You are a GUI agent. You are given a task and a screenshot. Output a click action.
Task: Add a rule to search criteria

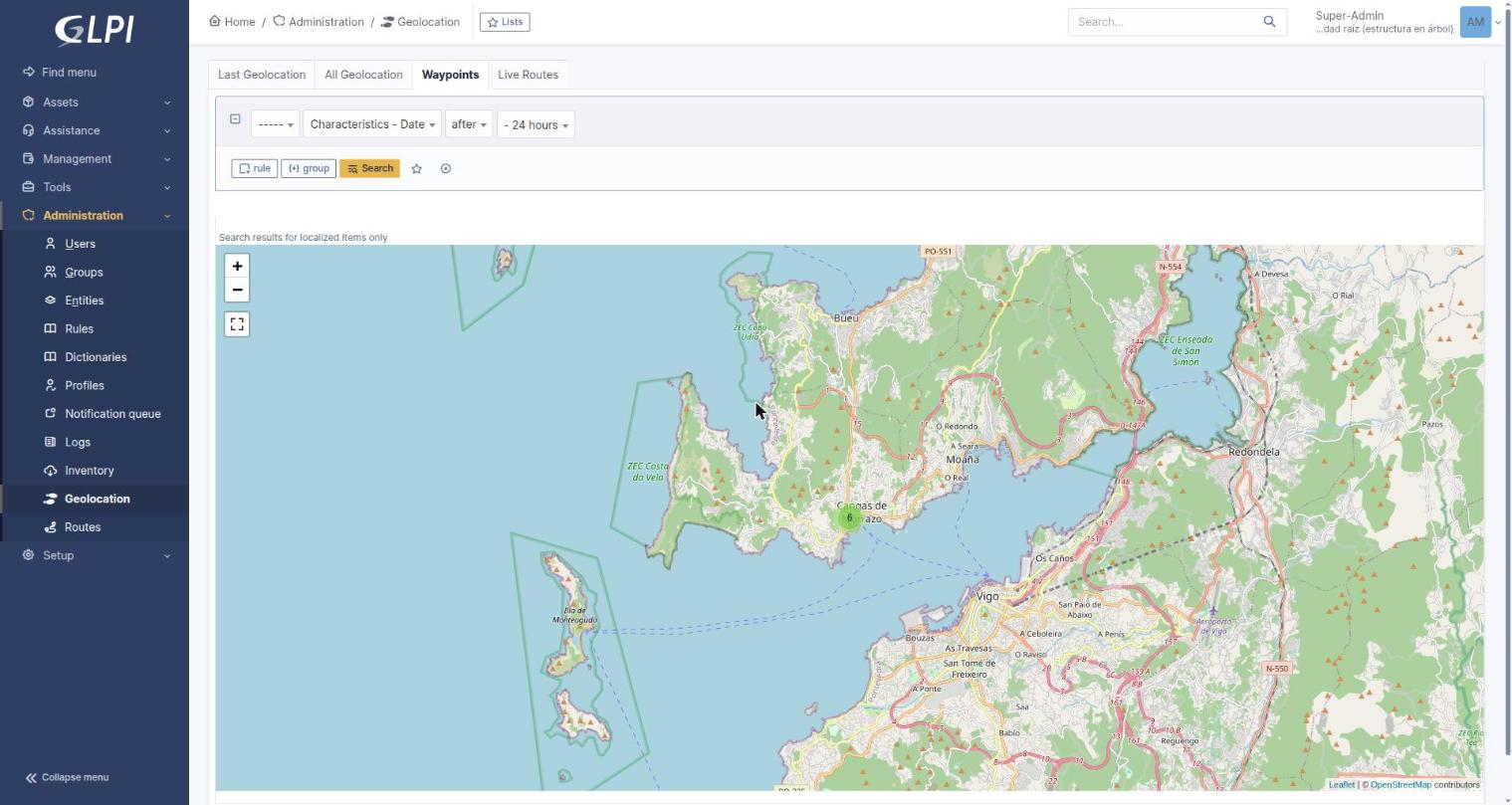(x=255, y=168)
